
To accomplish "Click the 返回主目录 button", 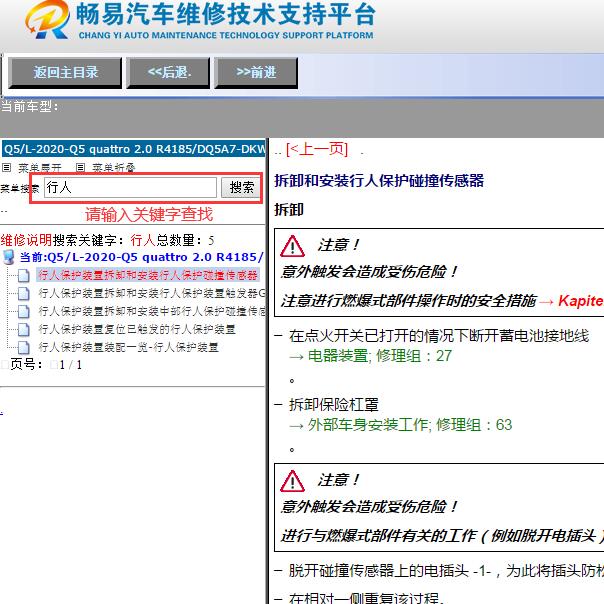I will (x=65, y=72).
